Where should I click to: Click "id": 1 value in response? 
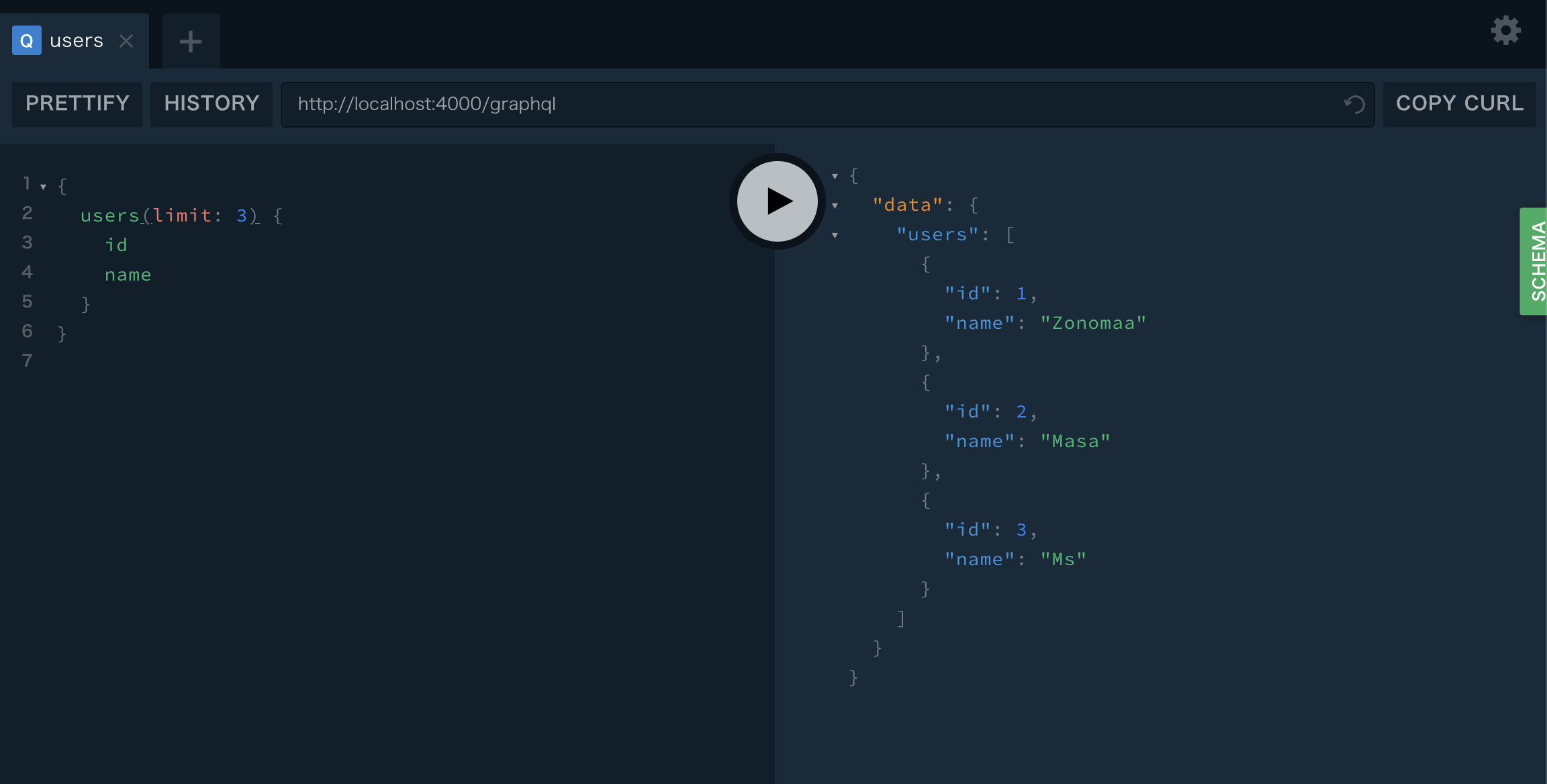(1021, 293)
